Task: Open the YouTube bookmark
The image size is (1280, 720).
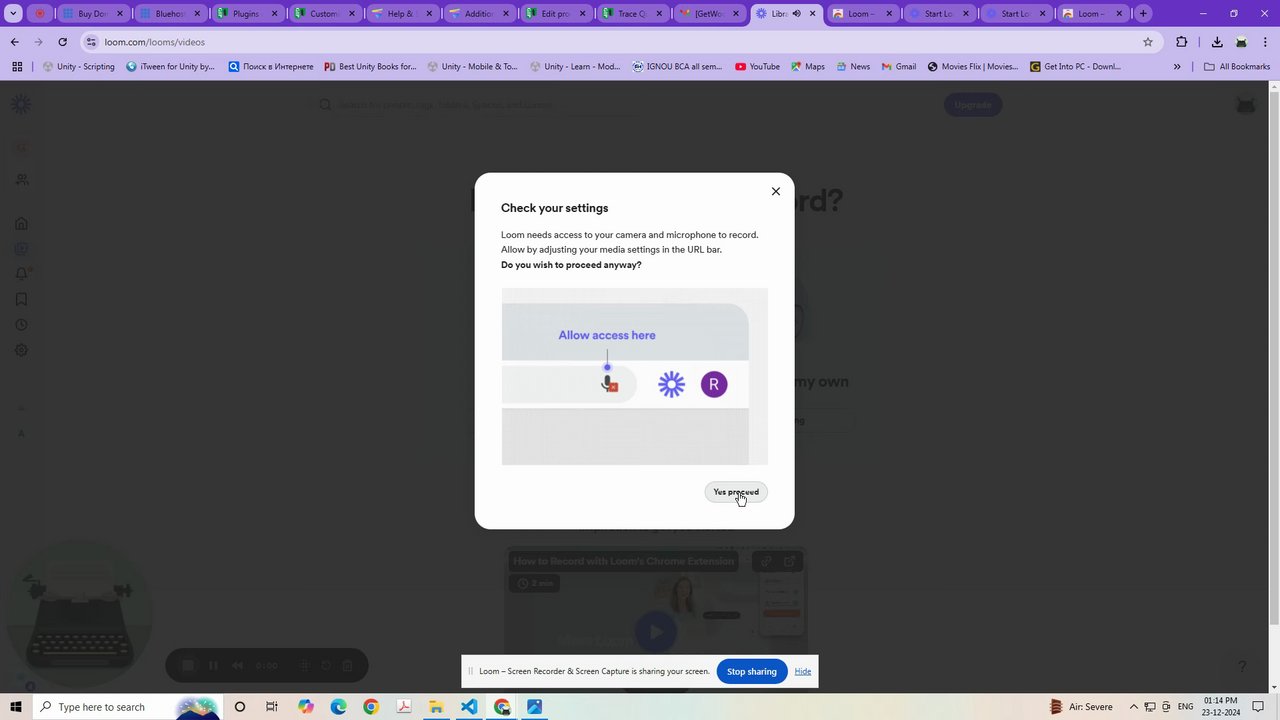Action: coord(757,67)
